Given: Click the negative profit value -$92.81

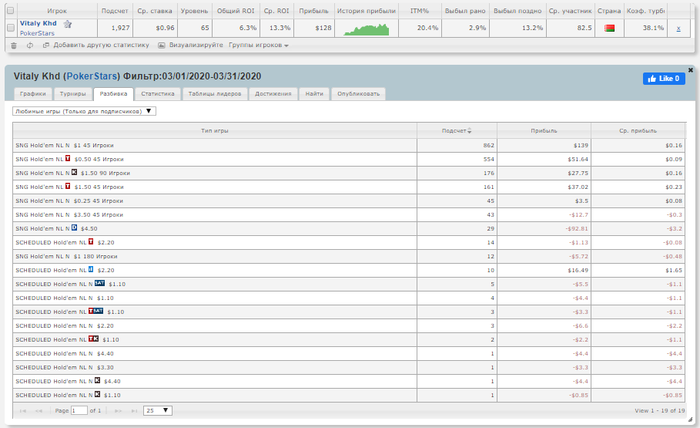Looking at the screenshot, I should pos(577,229).
